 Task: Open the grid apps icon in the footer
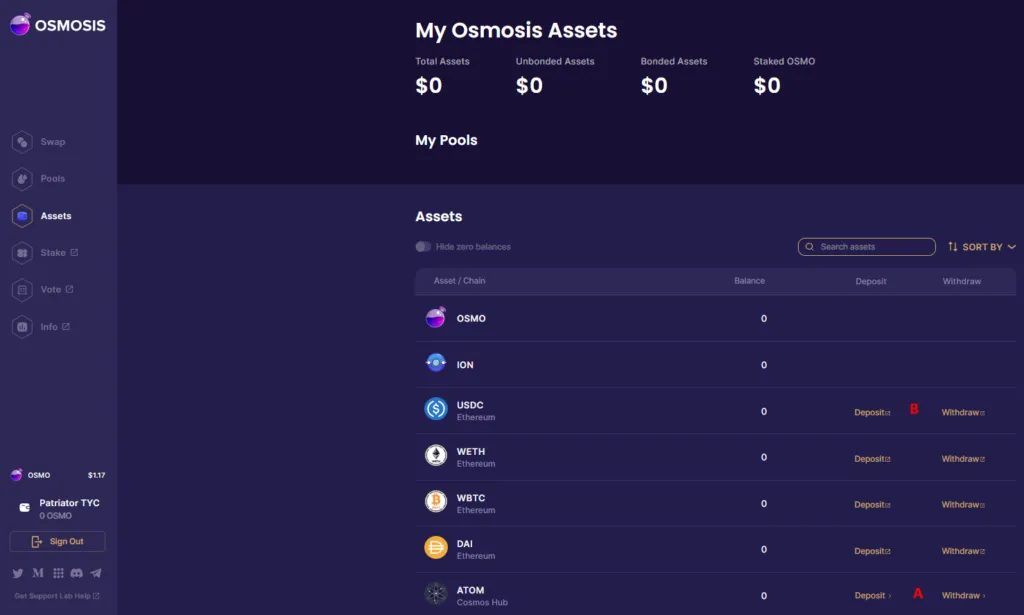point(58,573)
